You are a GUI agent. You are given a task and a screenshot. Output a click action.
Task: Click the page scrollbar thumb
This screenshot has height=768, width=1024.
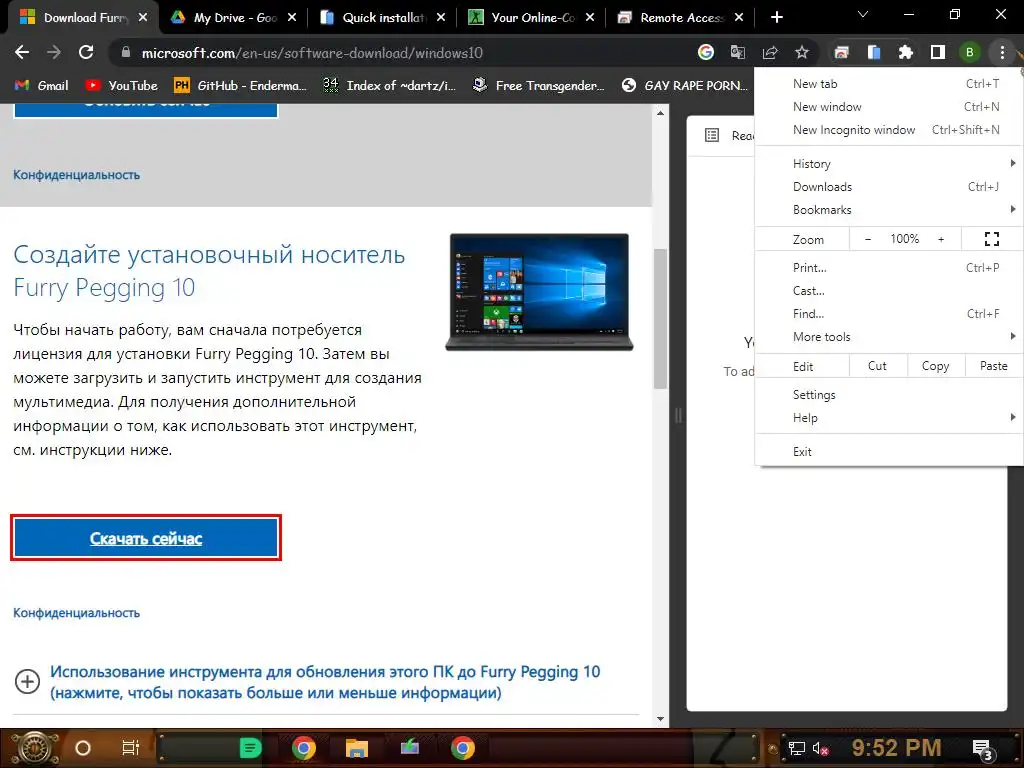coord(660,319)
